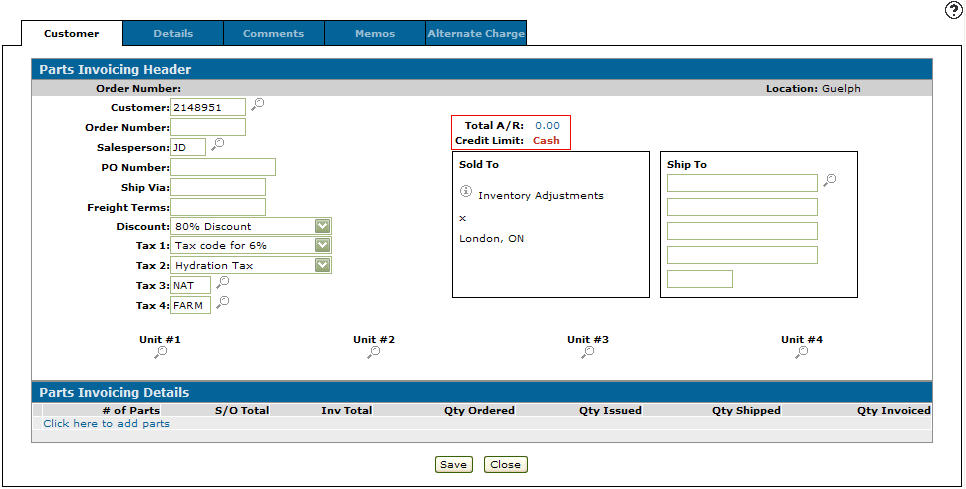Search for Unit #4 with magnifier
The image size is (966, 489).
[x=802, y=353]
